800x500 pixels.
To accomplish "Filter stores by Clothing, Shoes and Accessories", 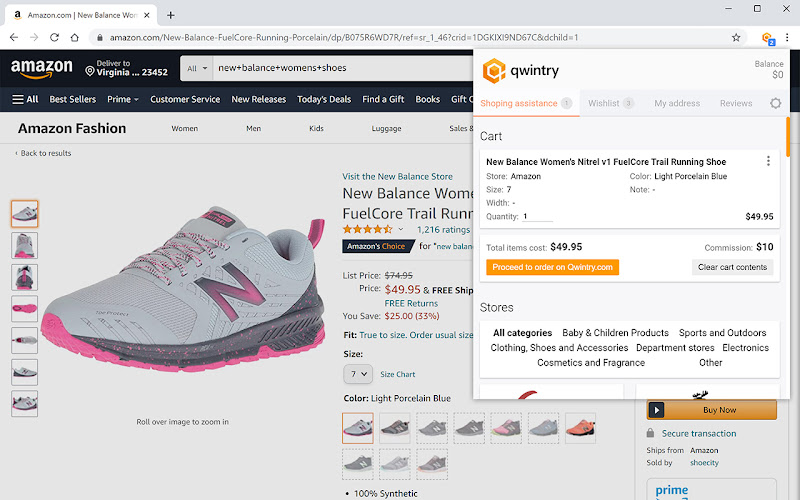I will [559, 347].
